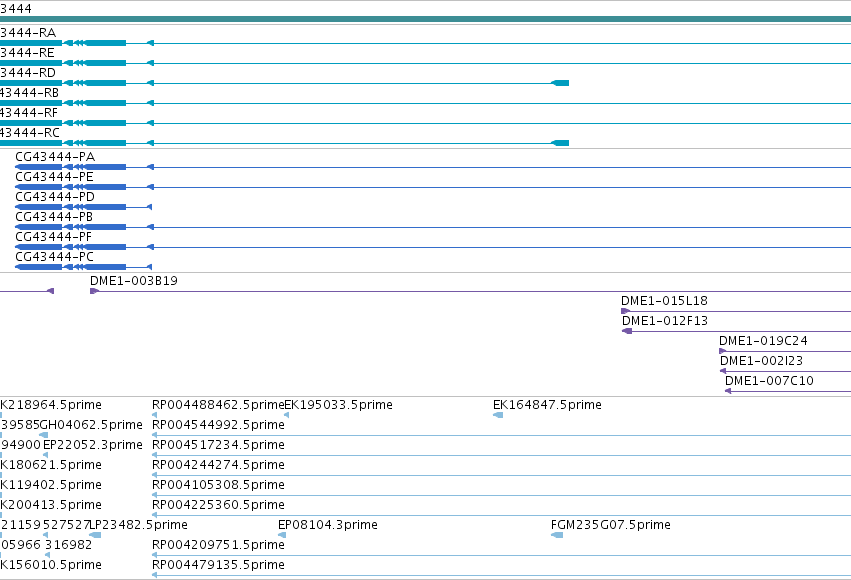Click the DME1-015L18 clone label
851x580 pixels.
[x=664, y=301]
